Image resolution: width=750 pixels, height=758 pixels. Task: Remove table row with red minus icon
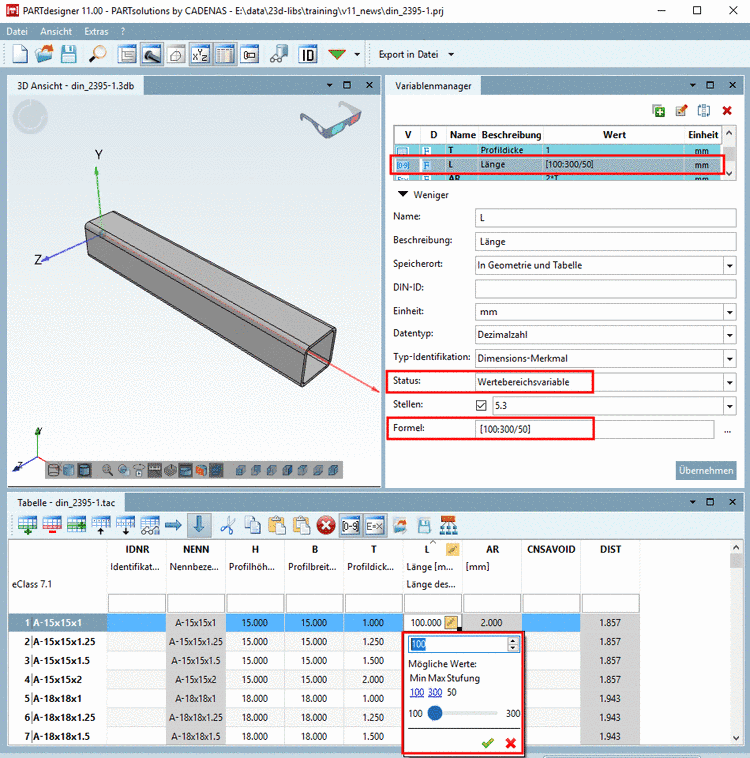52,525
